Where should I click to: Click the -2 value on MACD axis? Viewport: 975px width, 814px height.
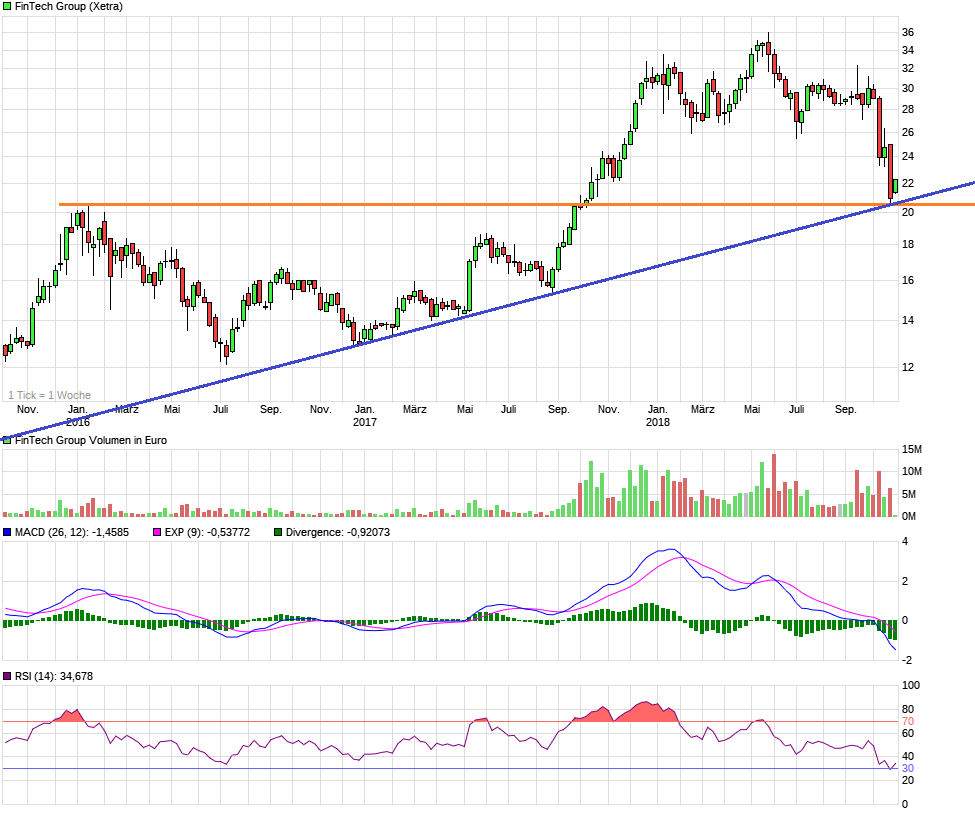coord(907,660)
